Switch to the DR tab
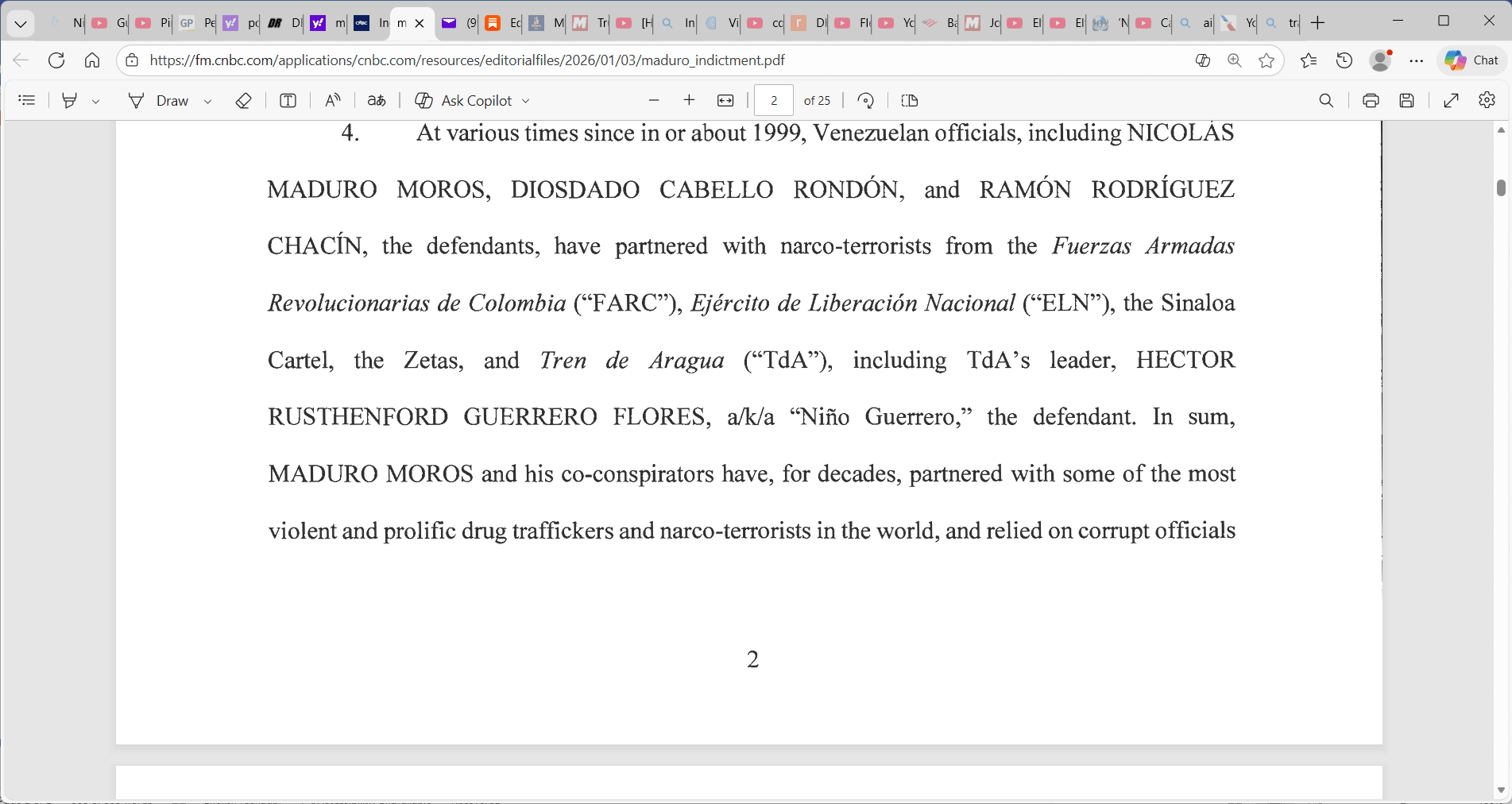 pos(283,23)
